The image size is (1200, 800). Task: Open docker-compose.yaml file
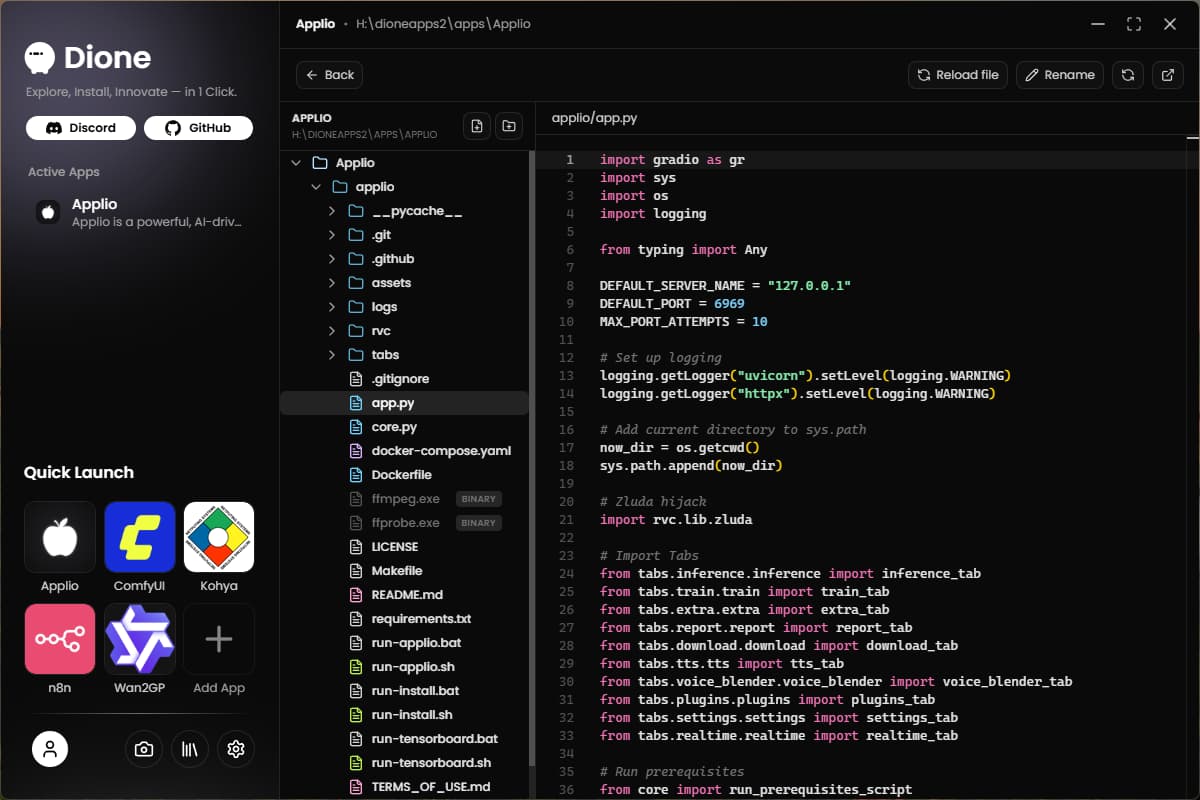(x=404, y=451)
